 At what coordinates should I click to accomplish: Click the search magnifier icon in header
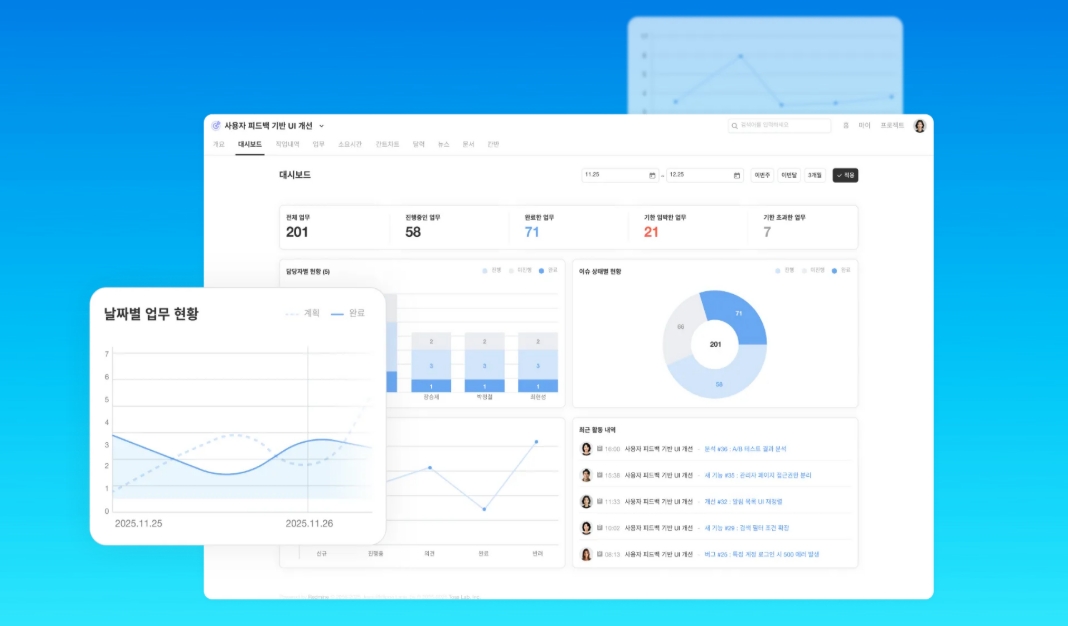pyautogui.click(x=736, y=126)
